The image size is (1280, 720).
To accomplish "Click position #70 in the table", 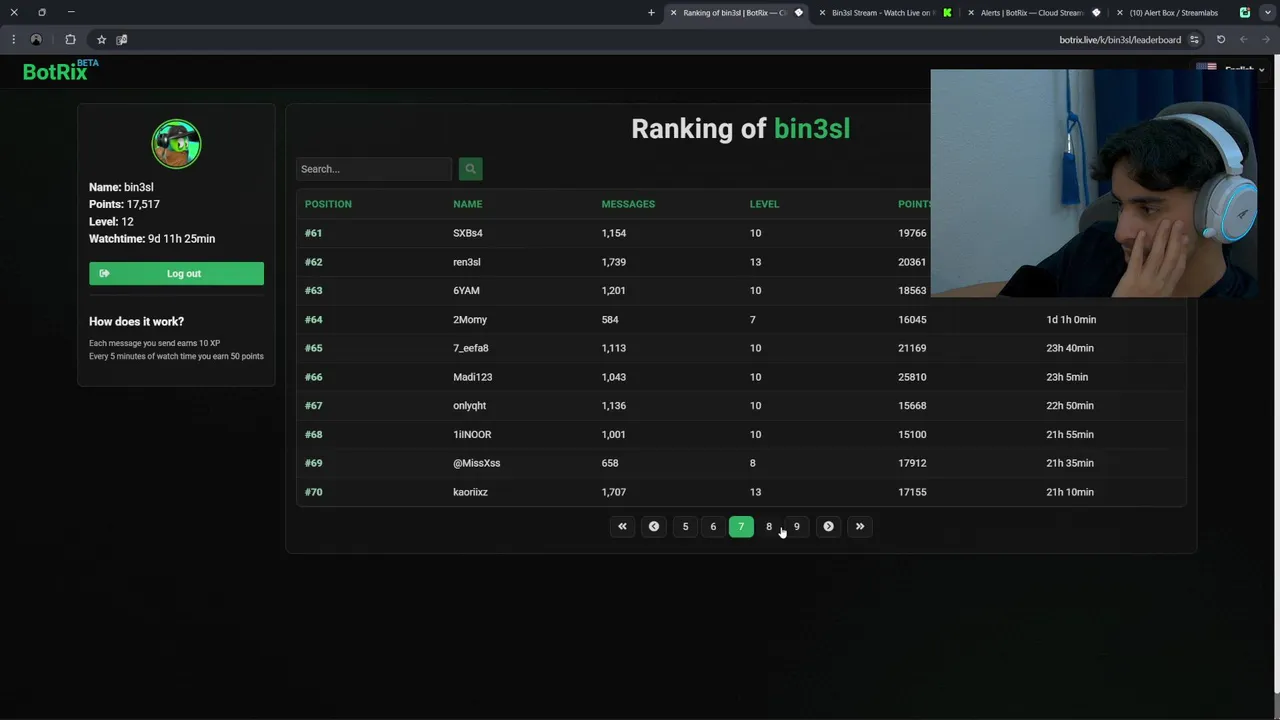I will click(313, 492).
